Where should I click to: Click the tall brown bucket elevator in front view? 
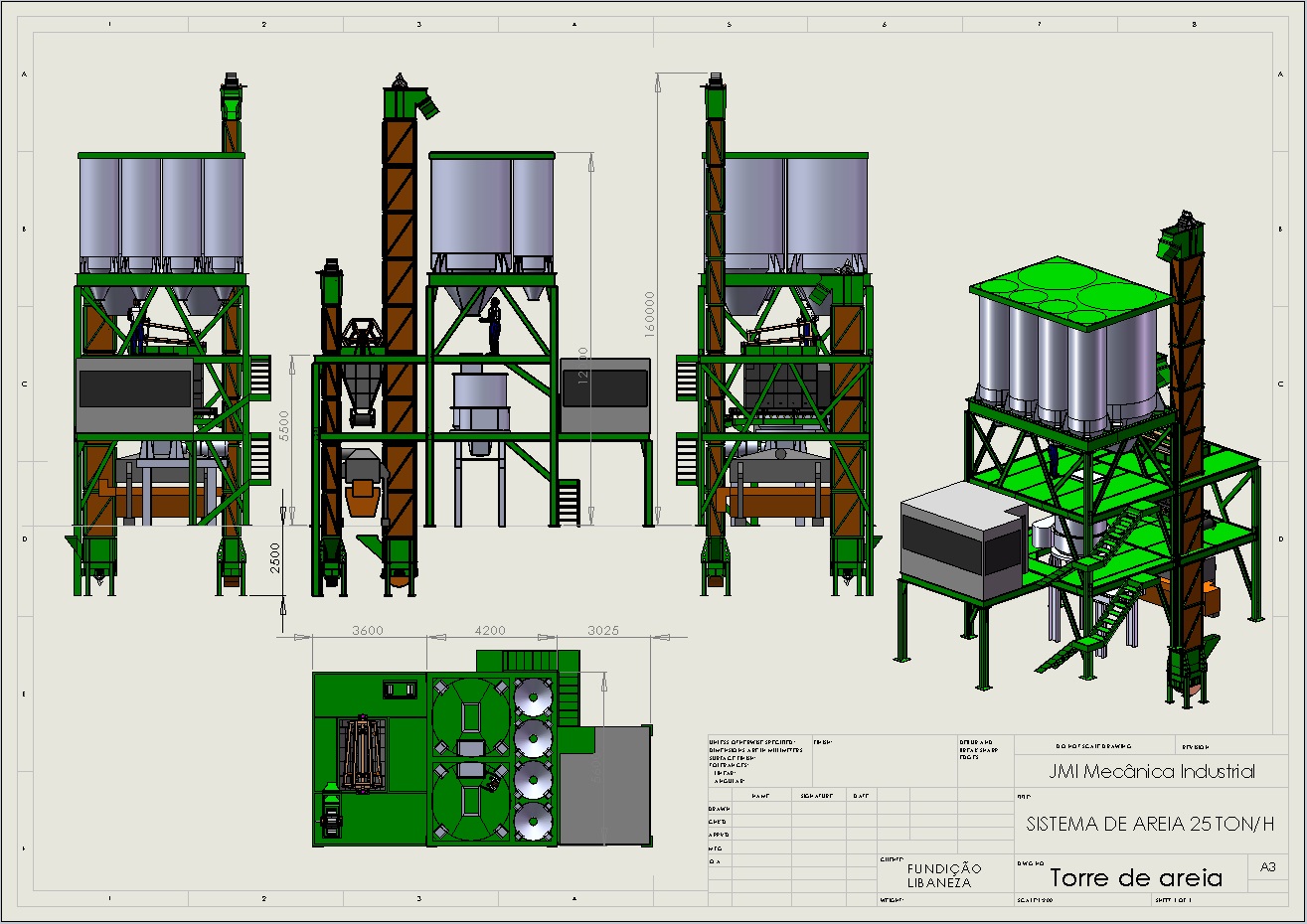point(400,328)
